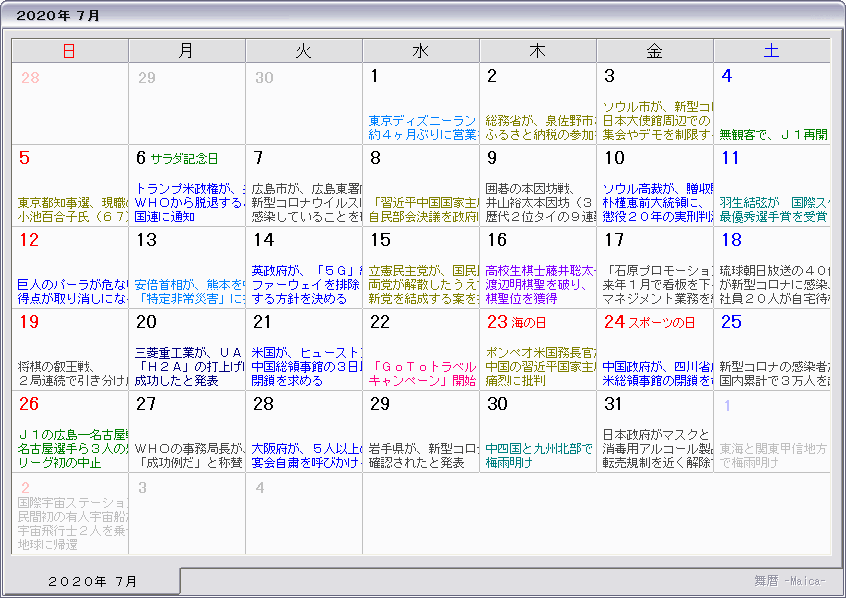The image size is (846, 598).
Task: Click the July 20 三菱重工業 H2A event
Action: coord(188,366)
